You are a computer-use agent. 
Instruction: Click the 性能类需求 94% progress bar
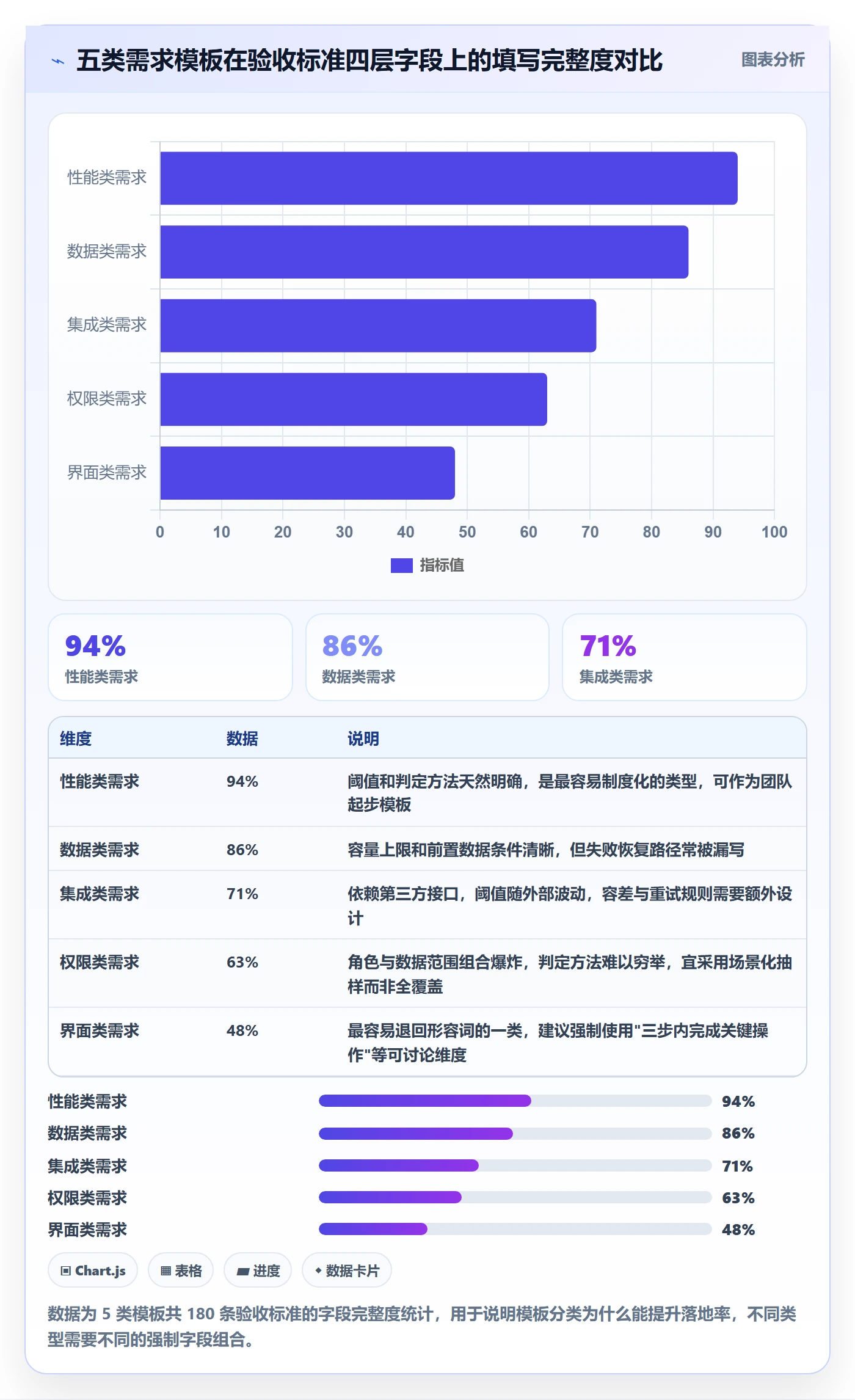[515, 1101]
